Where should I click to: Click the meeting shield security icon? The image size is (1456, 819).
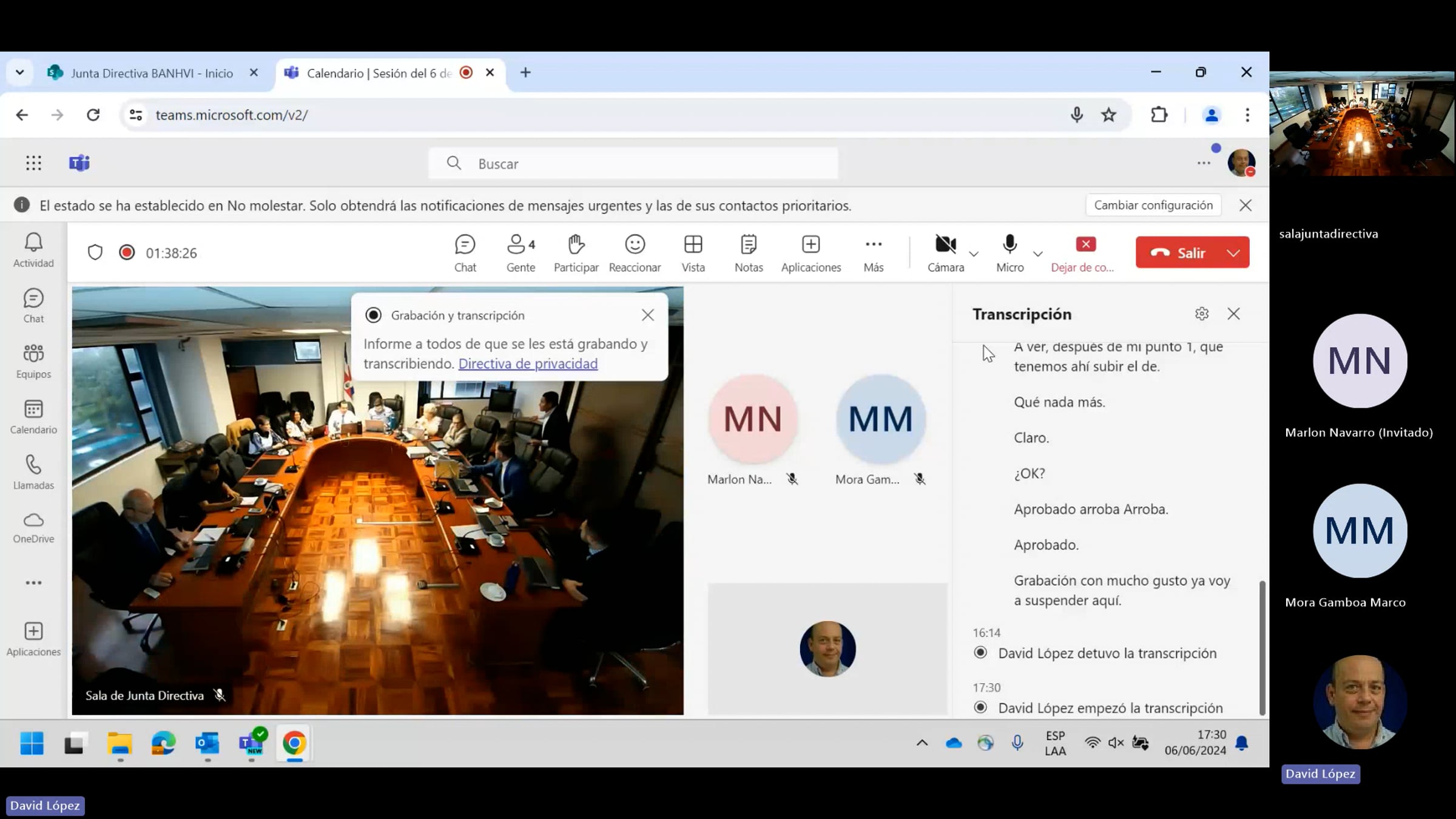(x=95, y=252)
